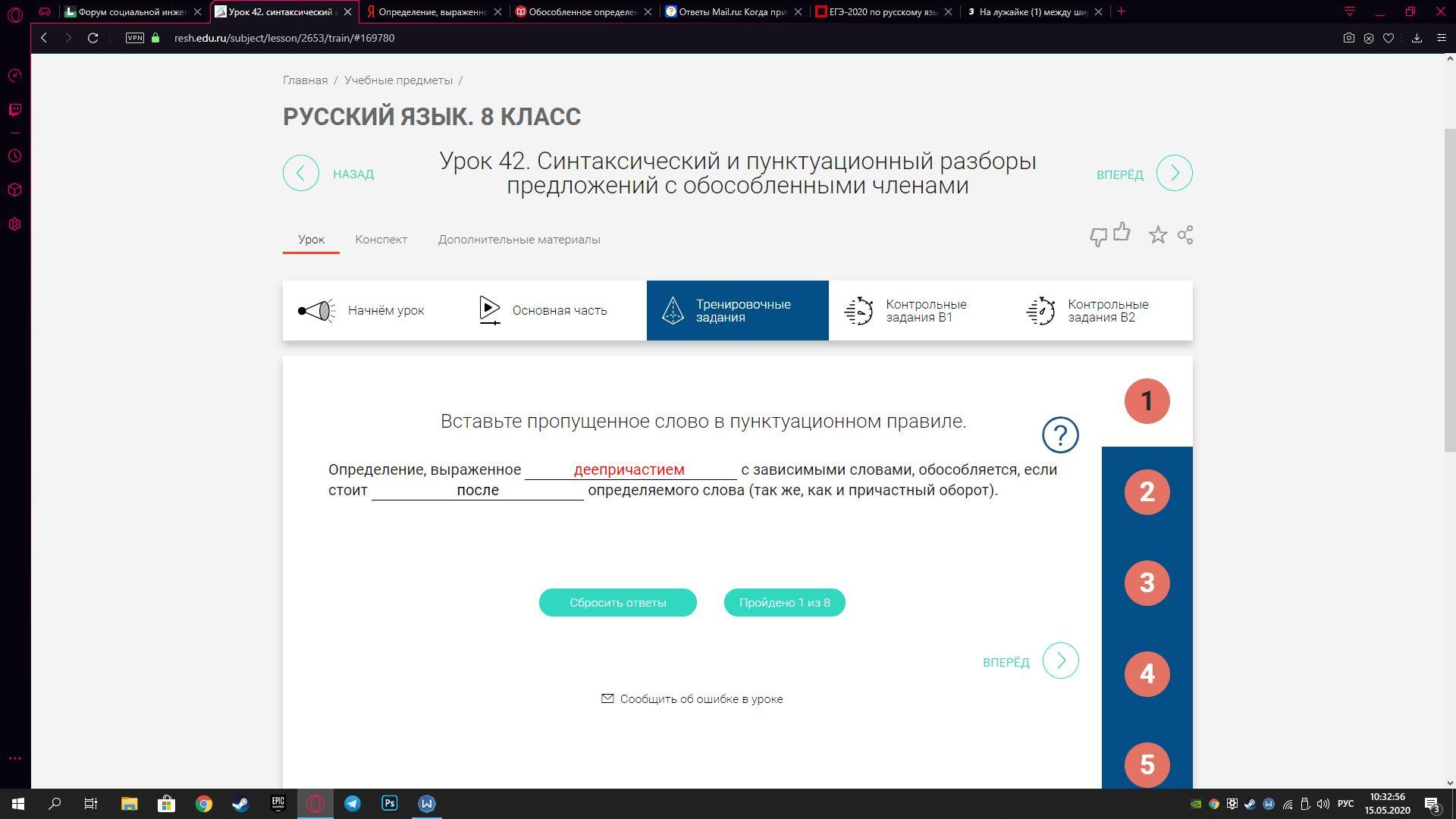Switch to the Конспект tab
1456x819 pixels.
click(381, 240)
